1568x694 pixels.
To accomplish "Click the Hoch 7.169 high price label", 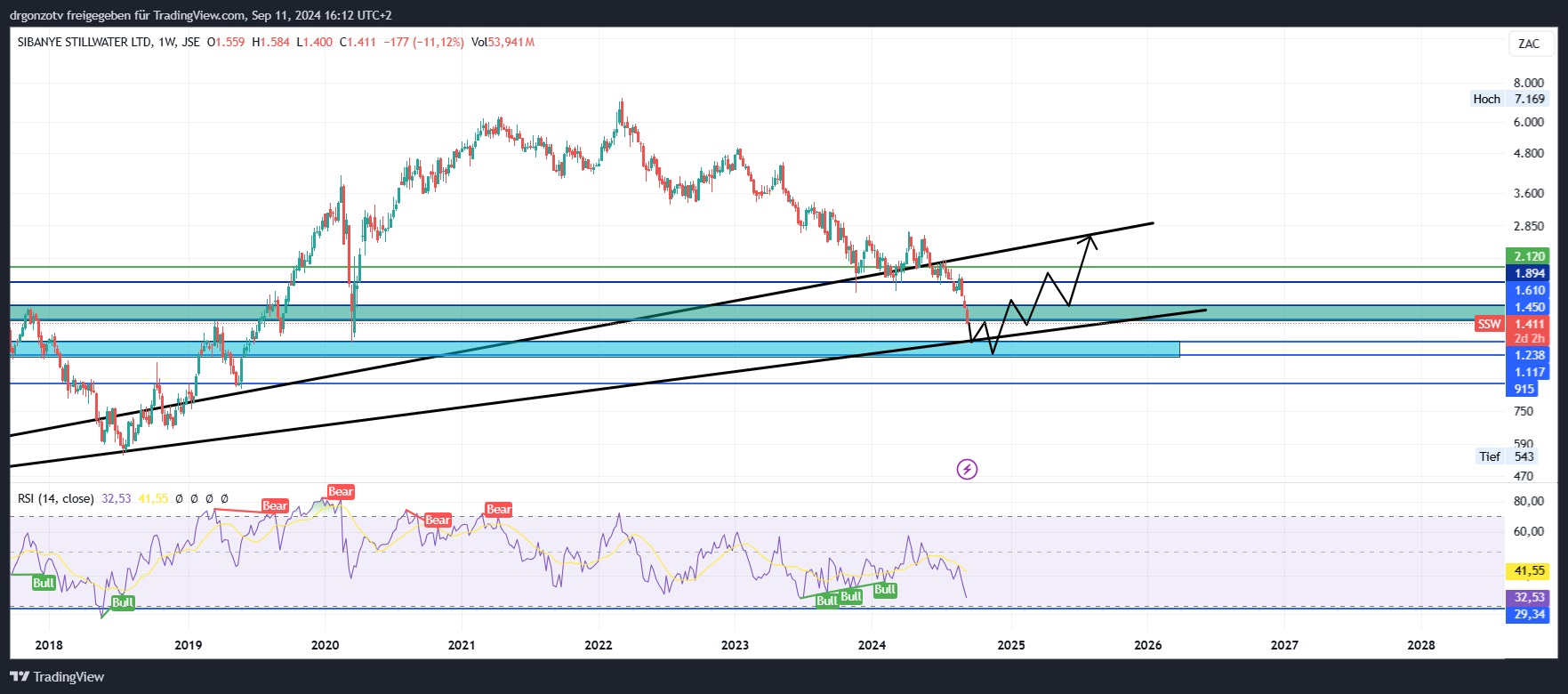I will click(x=1509, y=99).
